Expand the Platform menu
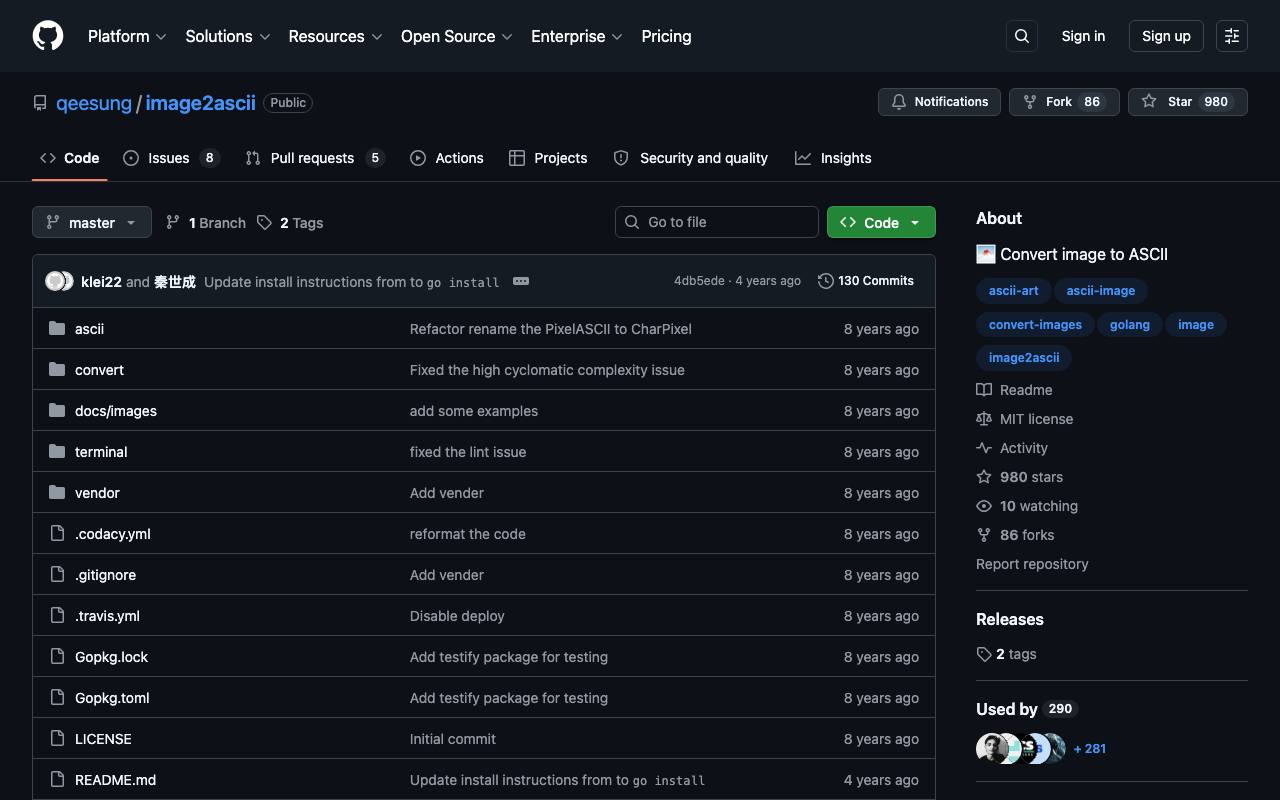Screen dimensions: 1280x800 pyautogui.click(x=127, y=36)
